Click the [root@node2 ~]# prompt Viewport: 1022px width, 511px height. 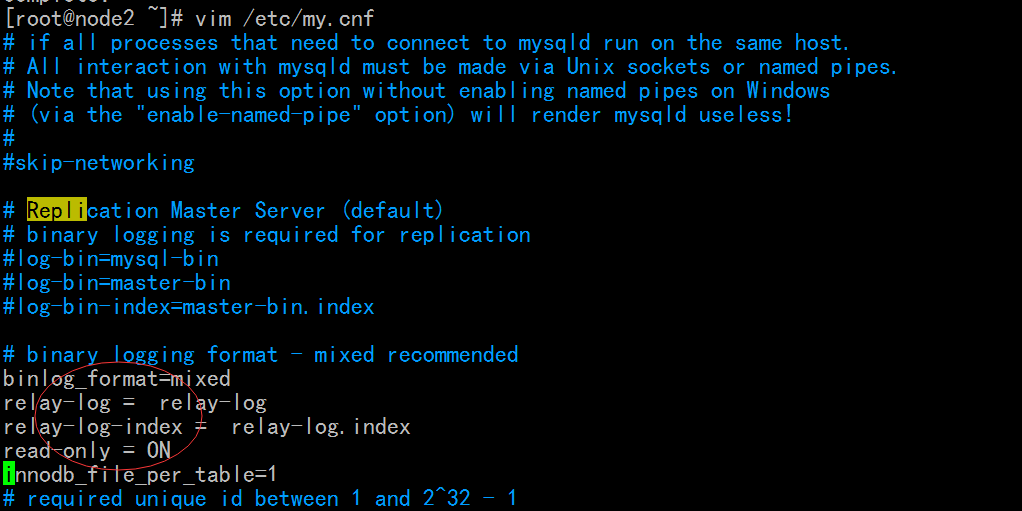93,18
